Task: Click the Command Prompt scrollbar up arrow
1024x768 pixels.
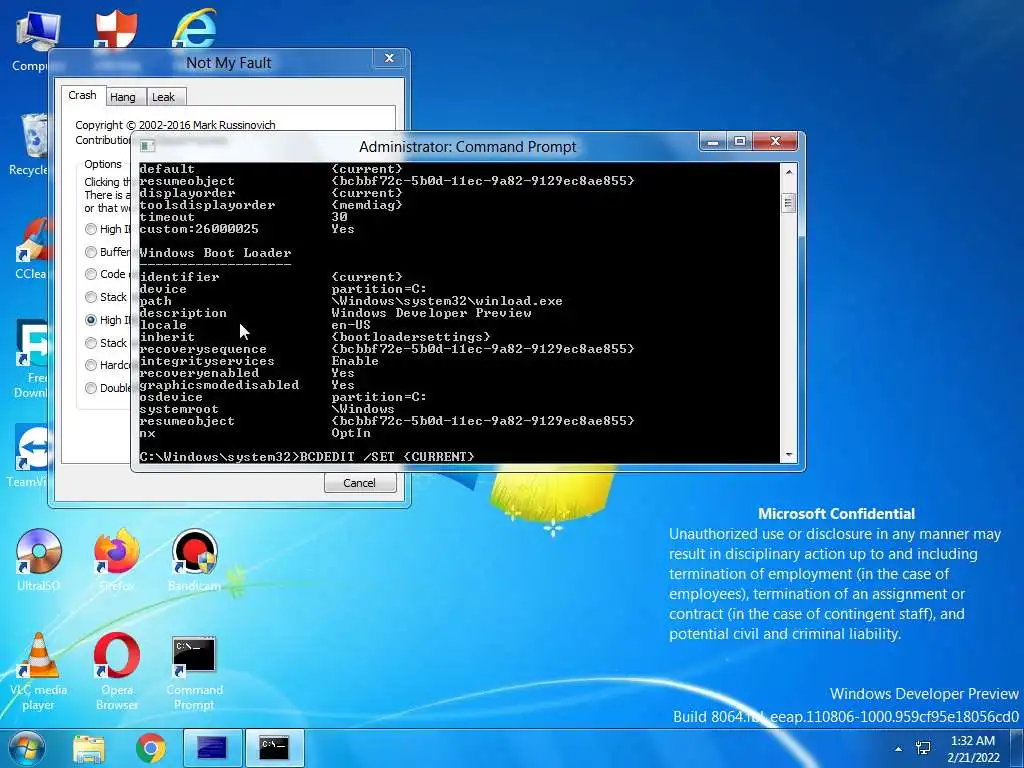Action: (x=789, y=172)
